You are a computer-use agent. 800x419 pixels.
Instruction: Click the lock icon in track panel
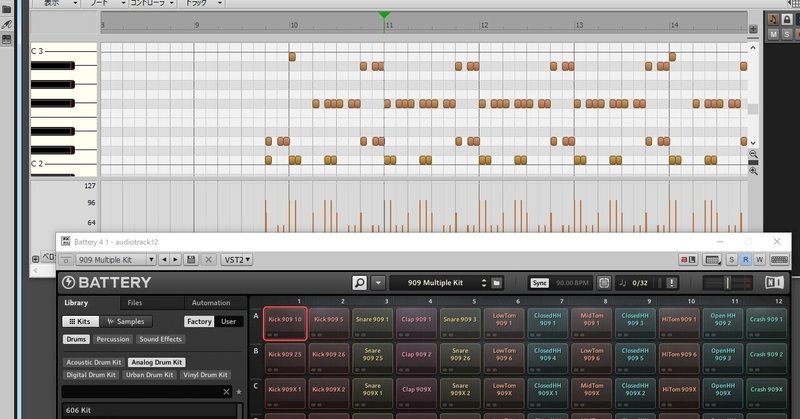[787, 19]
